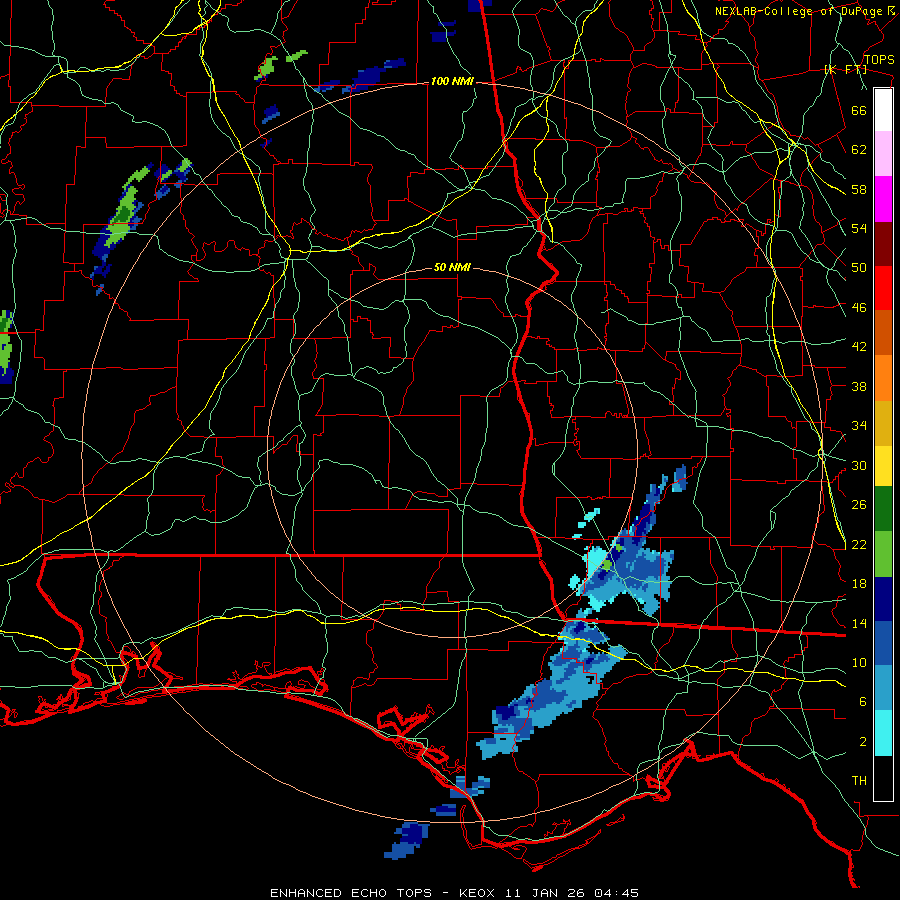Click the small green pixel inside the cyan echo
The width and height of the screenshot is (900, 900).
pyautogui.click(x=607, y=565)
